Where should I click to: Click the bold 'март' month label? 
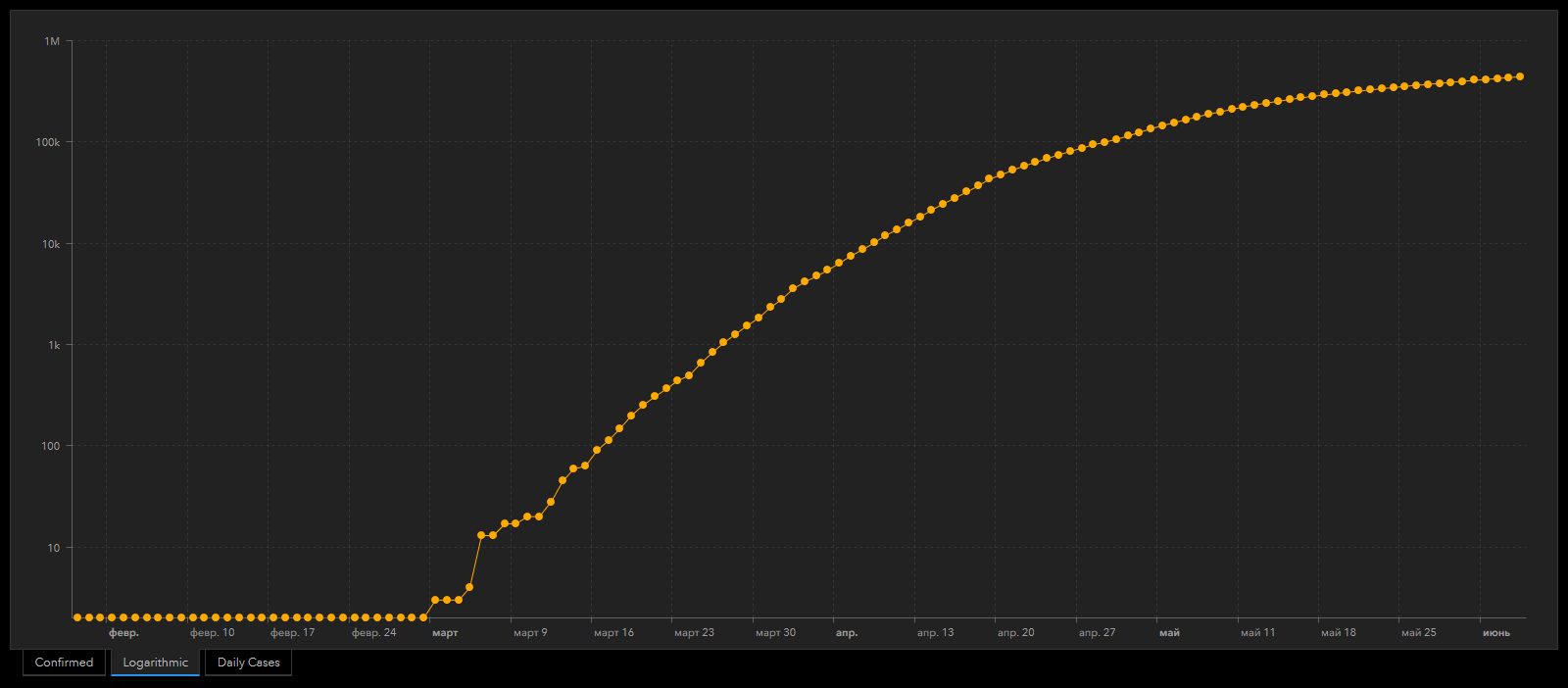point(445,633)
